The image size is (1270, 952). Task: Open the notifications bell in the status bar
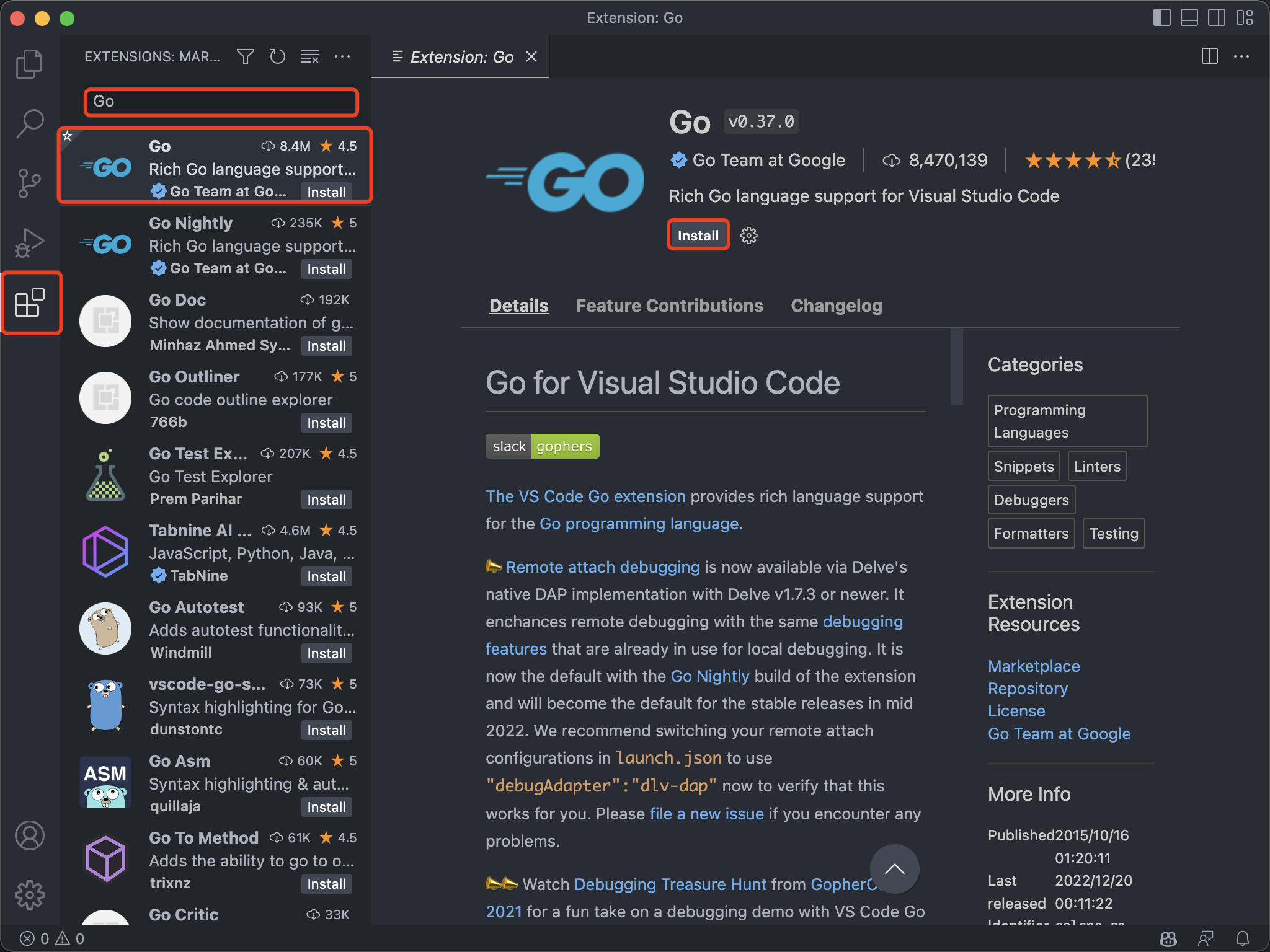1242,938
